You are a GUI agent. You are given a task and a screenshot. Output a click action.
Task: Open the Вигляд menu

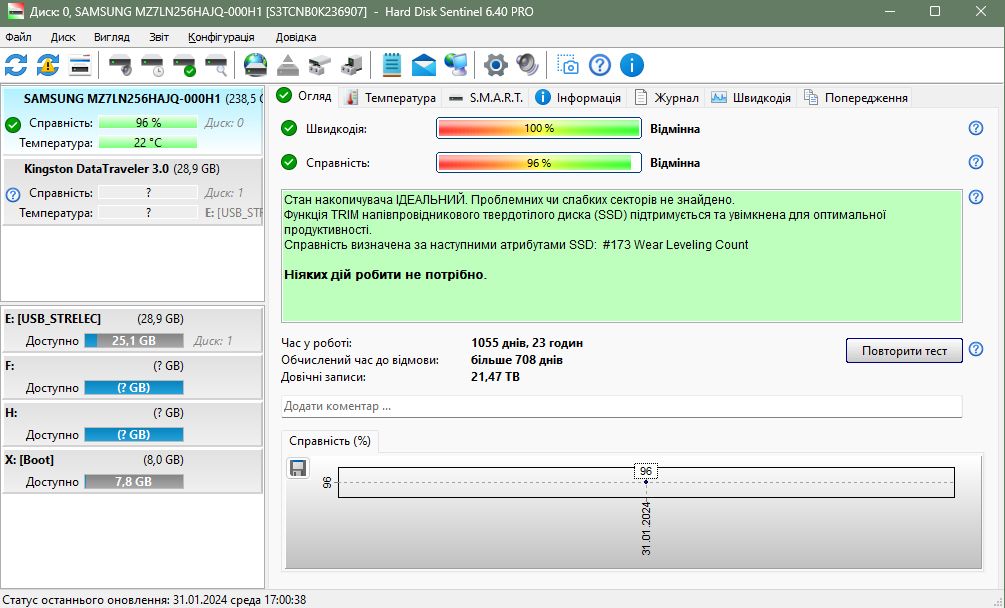pyautogui.click(x=112, y=37)
